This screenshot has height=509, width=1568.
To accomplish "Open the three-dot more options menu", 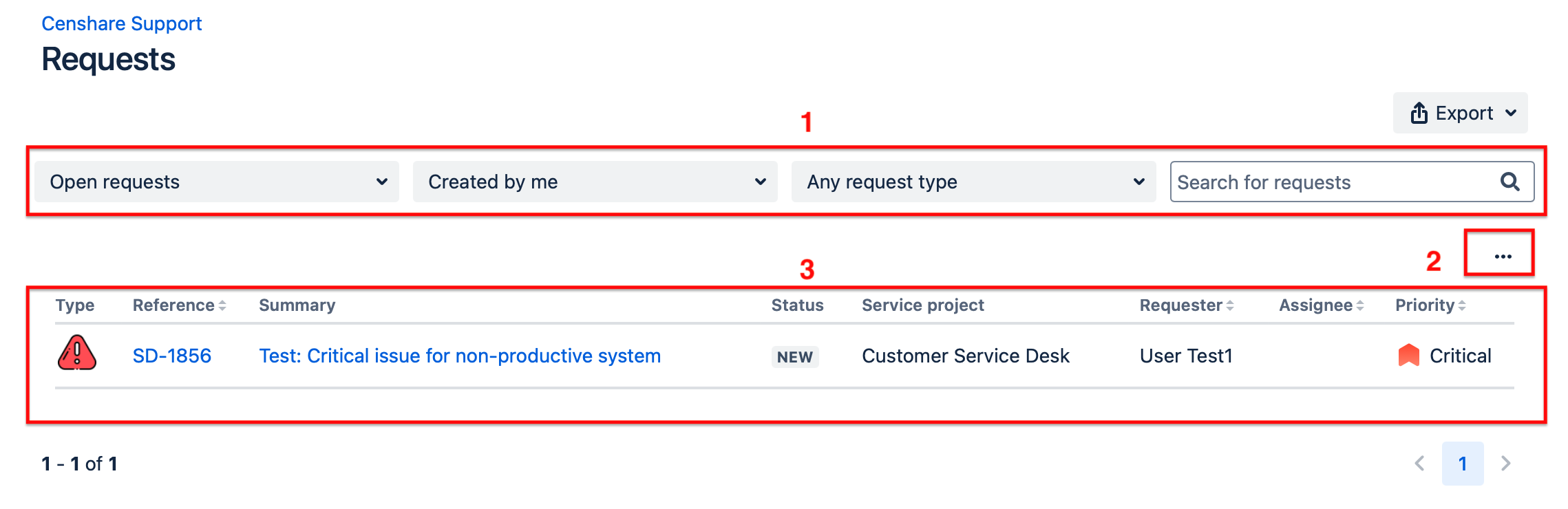I will tap(1503, 256).
